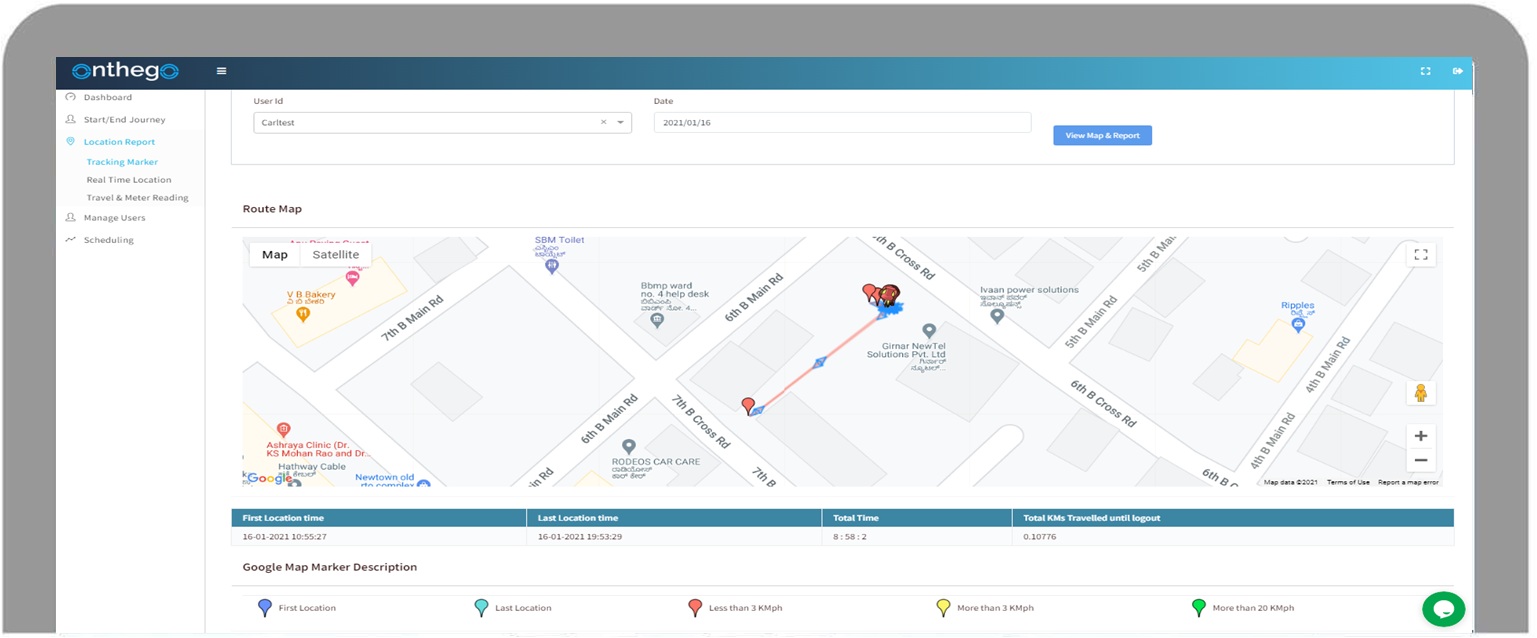Switch map to Map view
Image resolution: width=1537 pixels, height=638 pixels.
275,255
